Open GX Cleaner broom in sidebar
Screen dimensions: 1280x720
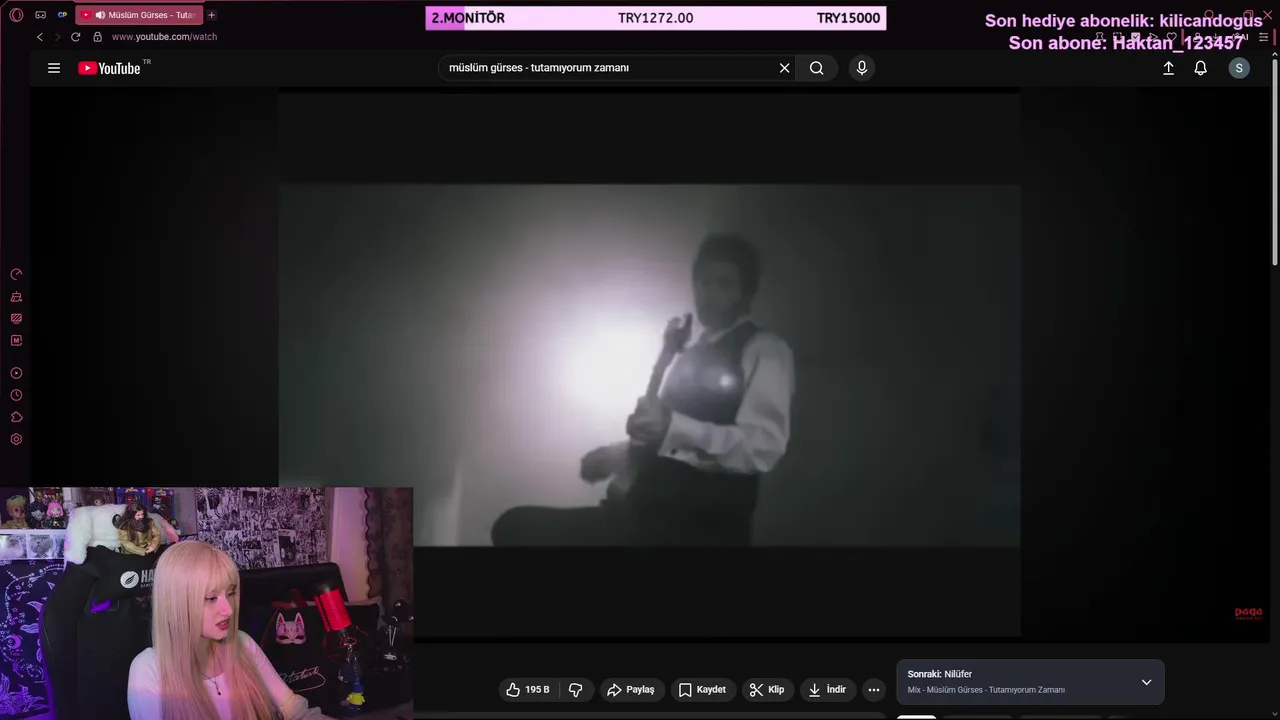click(x=16, y=297)
